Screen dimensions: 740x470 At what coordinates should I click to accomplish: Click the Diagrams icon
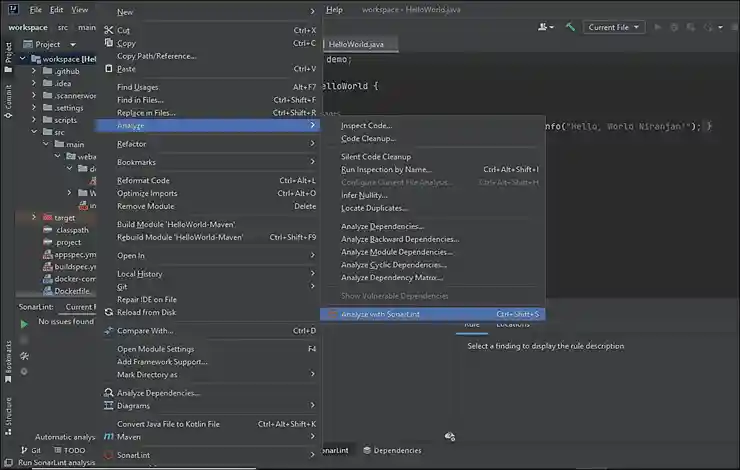click(109, 405)
